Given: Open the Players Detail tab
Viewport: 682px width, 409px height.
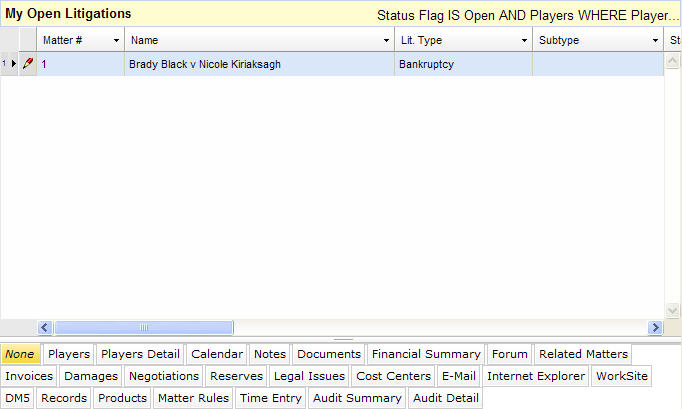Looking at the screenshot, I should pyautogui.click(x=140, y=354).
